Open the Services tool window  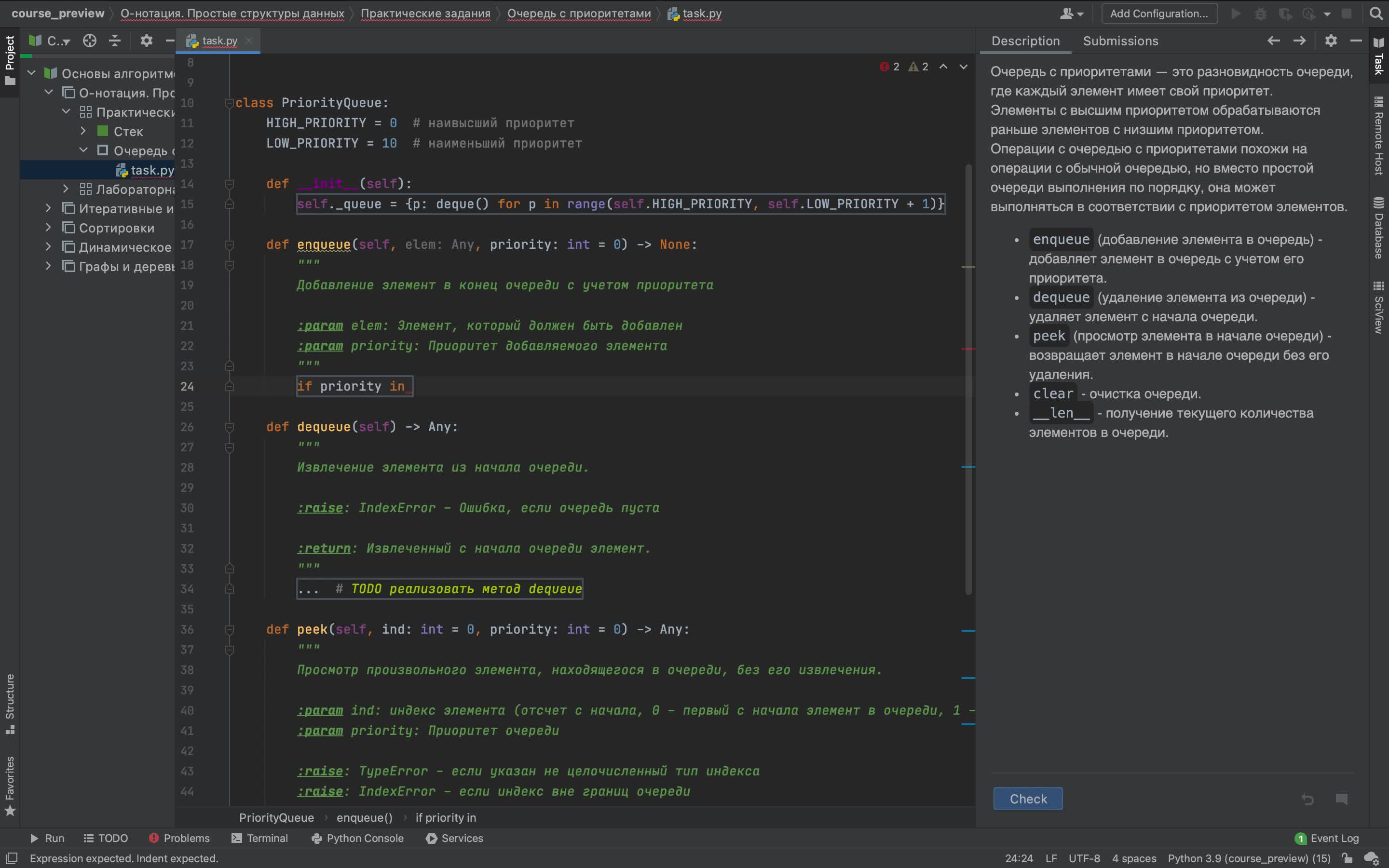(x=455, y=838)
